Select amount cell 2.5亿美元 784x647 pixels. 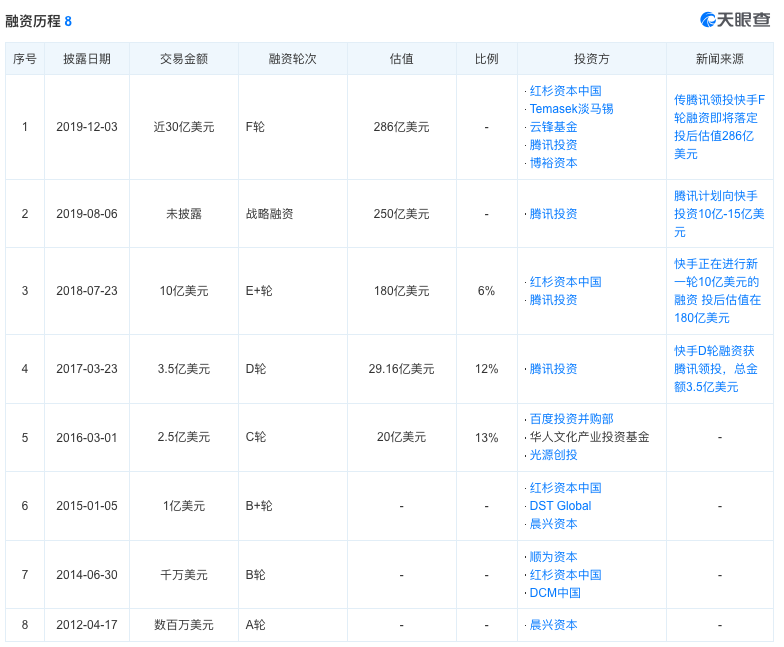click(x=184, y=437)
